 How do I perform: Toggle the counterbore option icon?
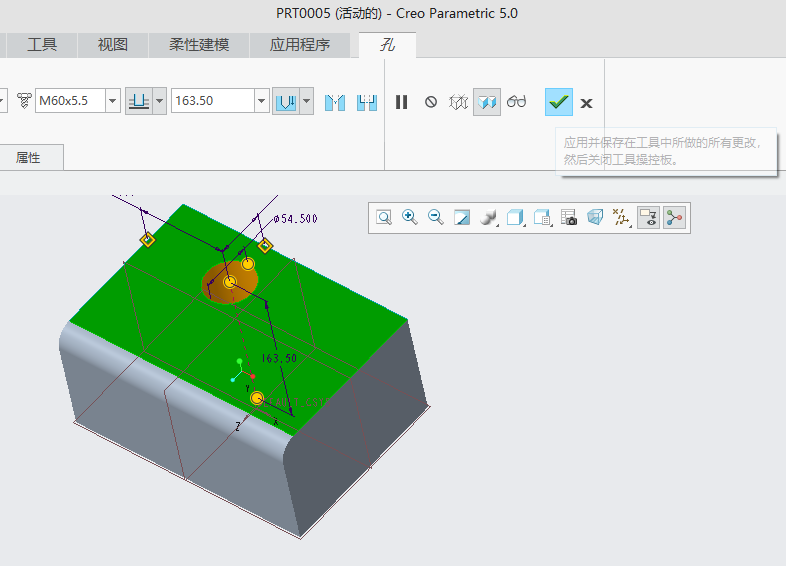click(367, 102)
